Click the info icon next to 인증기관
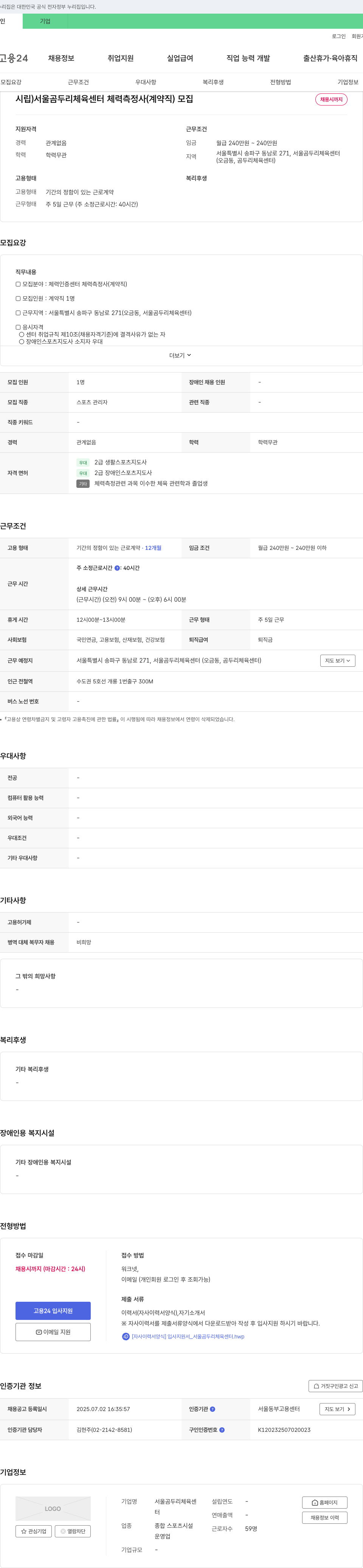The image size is (363, 1568). (213, 1409)
